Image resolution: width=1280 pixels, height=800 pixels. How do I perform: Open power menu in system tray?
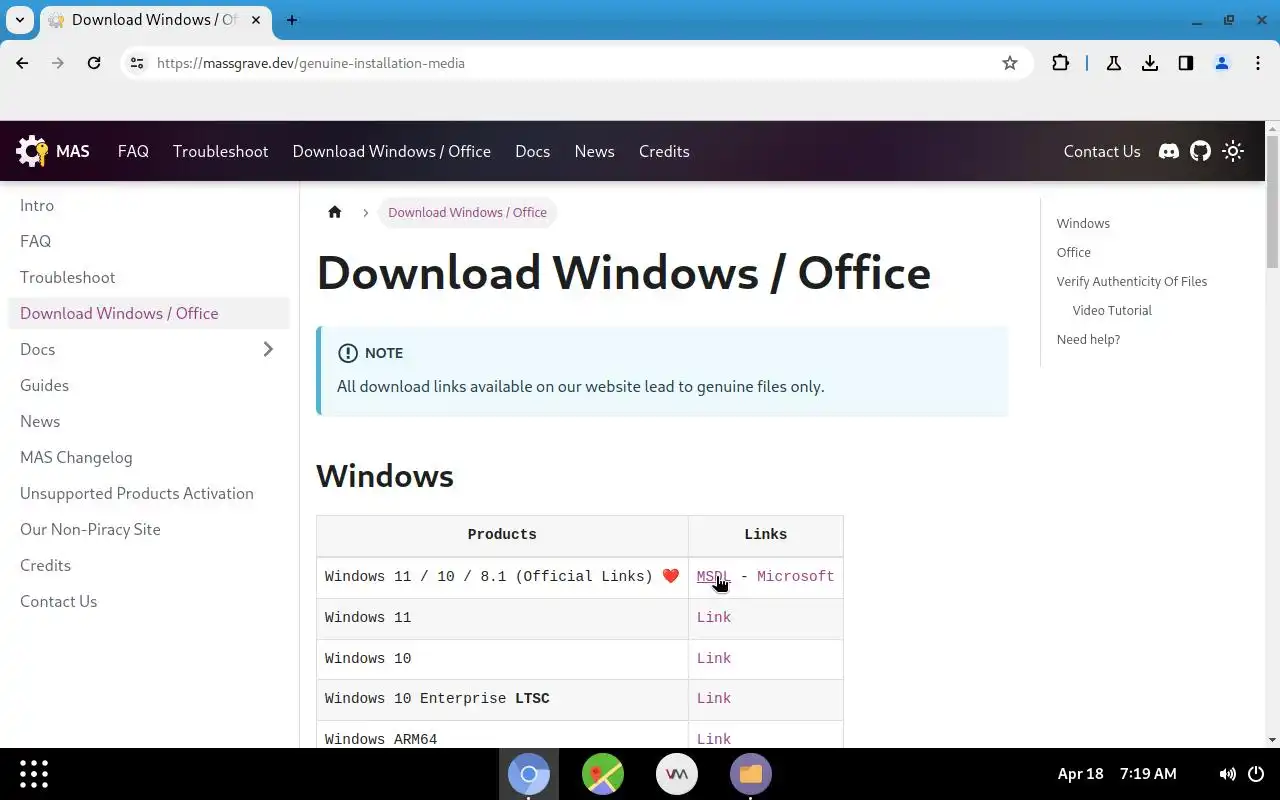(x=1257, y=773)
